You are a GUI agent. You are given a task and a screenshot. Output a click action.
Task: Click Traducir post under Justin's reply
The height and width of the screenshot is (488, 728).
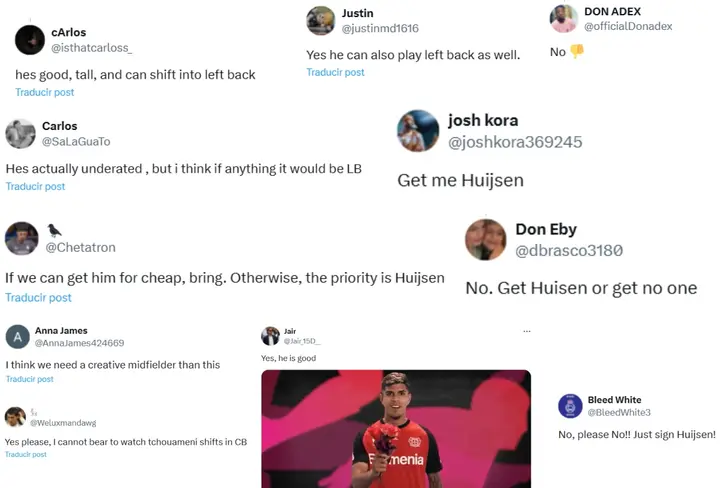tap(335, 72)
